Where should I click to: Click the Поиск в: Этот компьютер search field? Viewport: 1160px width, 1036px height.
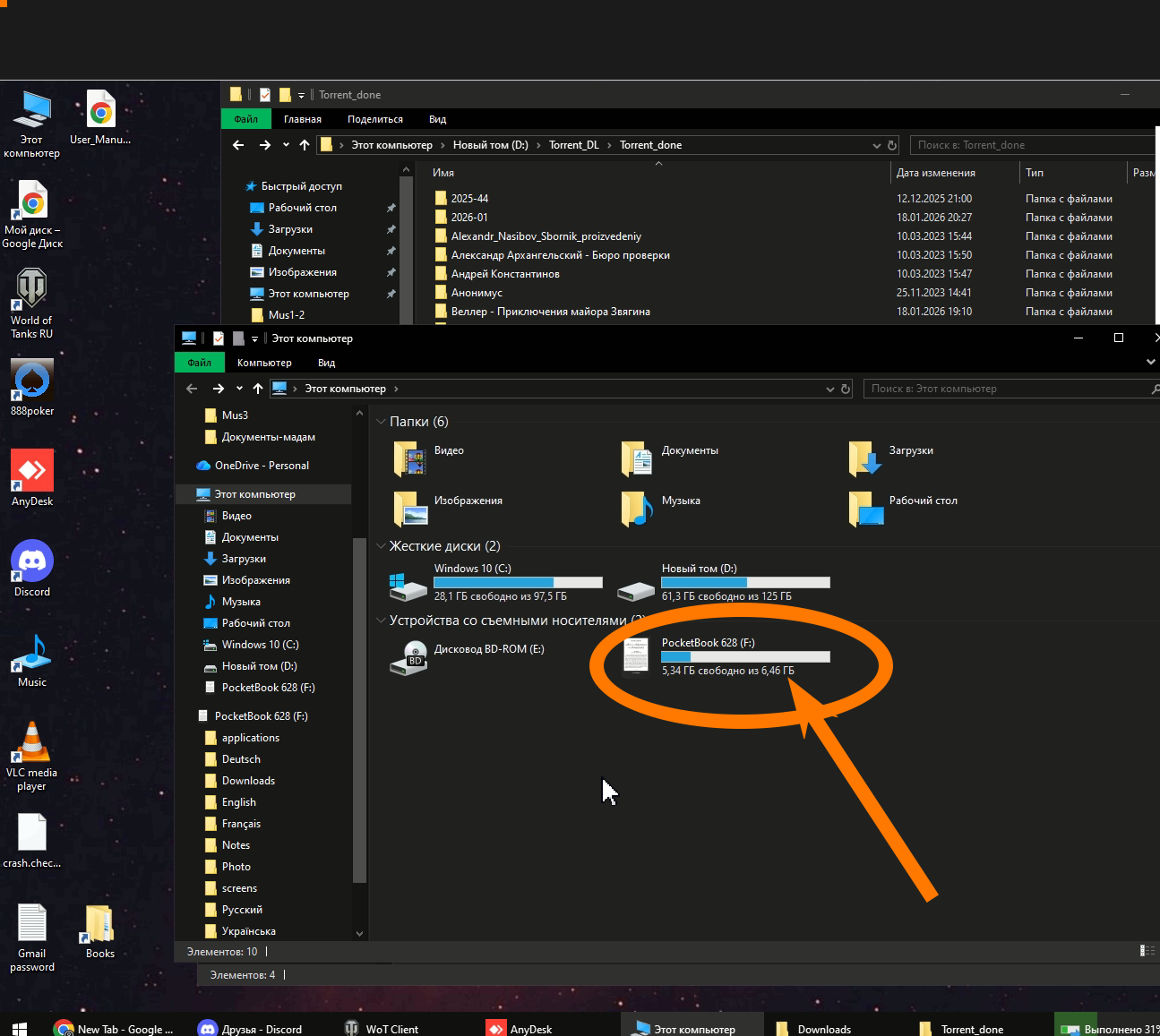point(1011,389)
